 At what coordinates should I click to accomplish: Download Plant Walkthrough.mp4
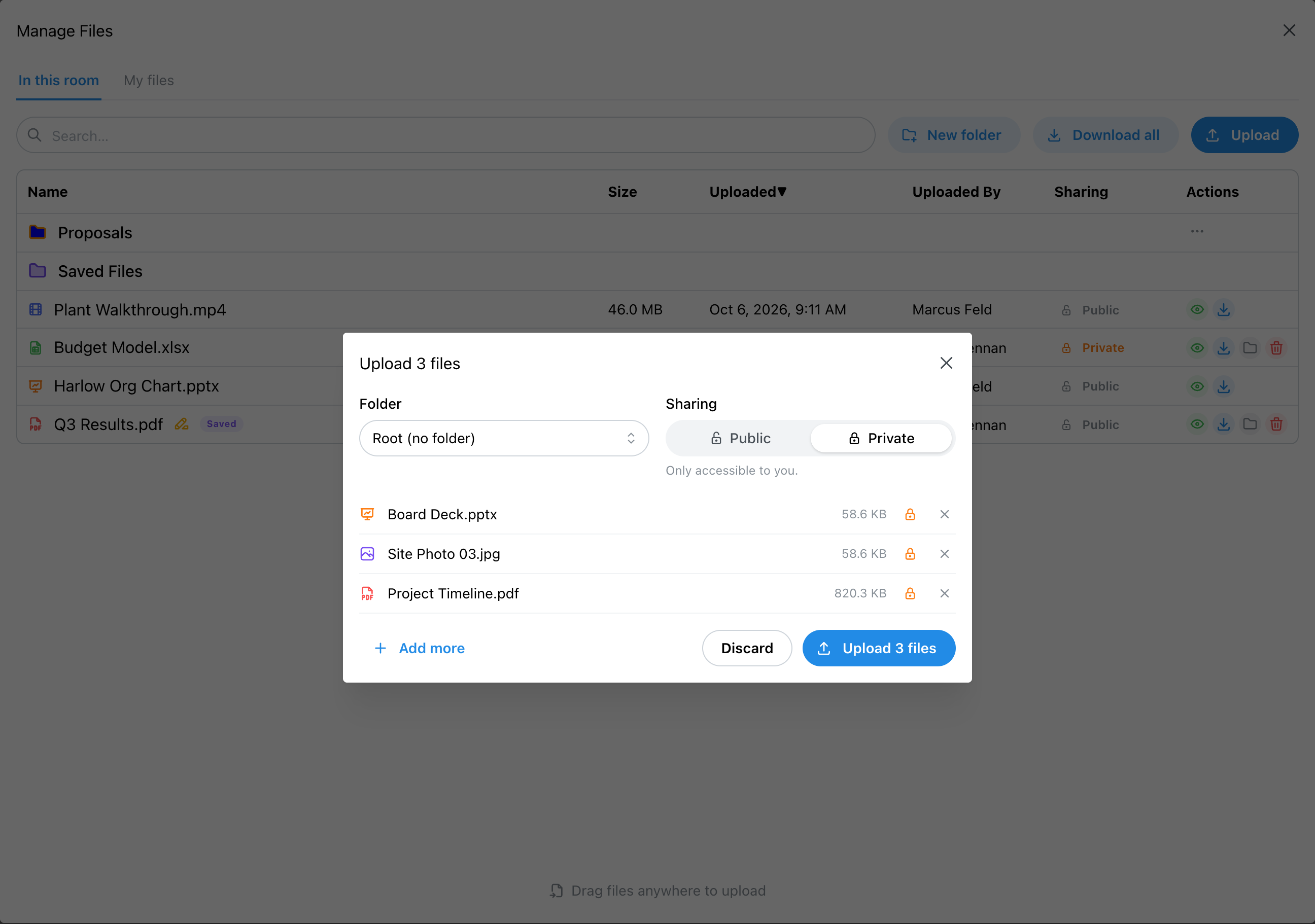tap(1223, 310)
